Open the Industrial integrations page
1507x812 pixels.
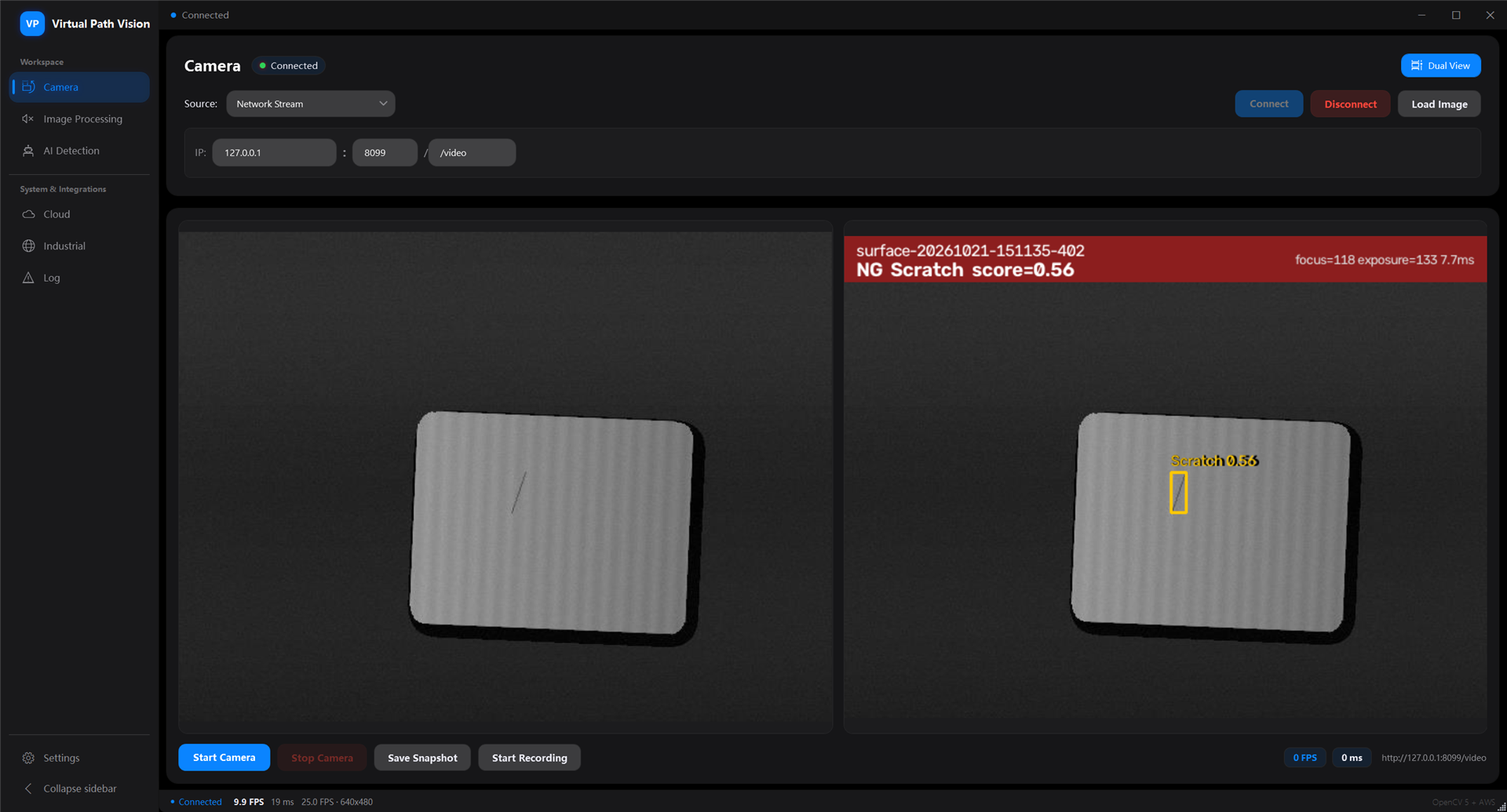tap(79, 246)
